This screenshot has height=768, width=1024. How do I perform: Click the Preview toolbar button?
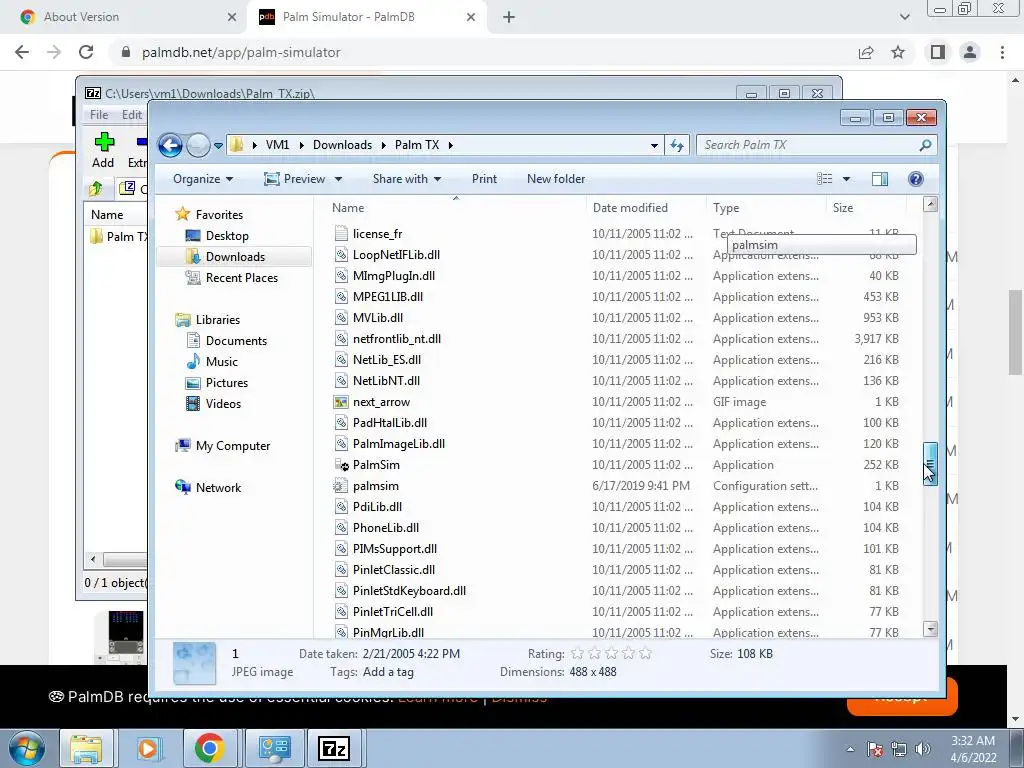coord(295,179)
